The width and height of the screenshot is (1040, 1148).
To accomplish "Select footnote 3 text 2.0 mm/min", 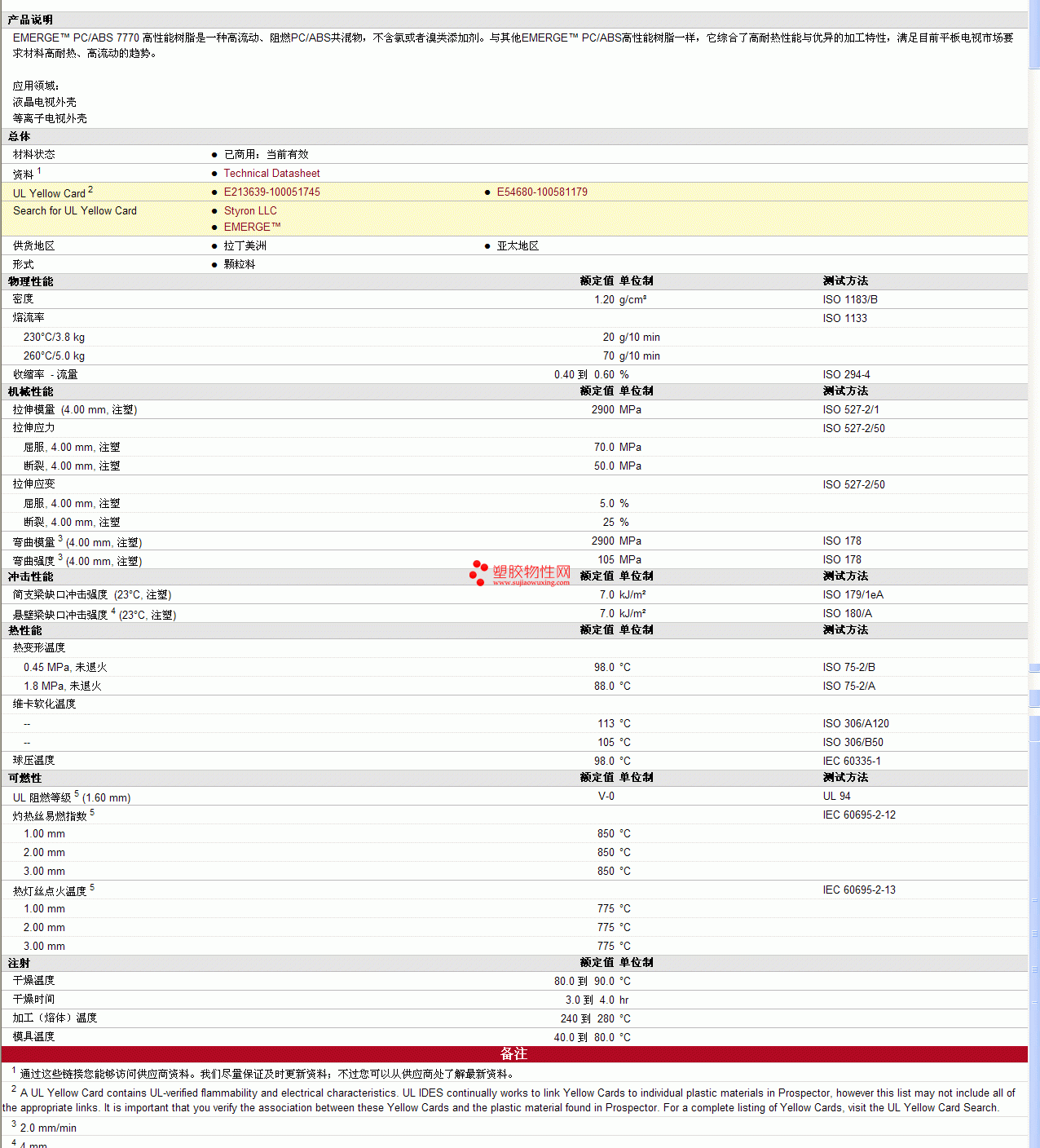I will click(x=48, y=1128).
